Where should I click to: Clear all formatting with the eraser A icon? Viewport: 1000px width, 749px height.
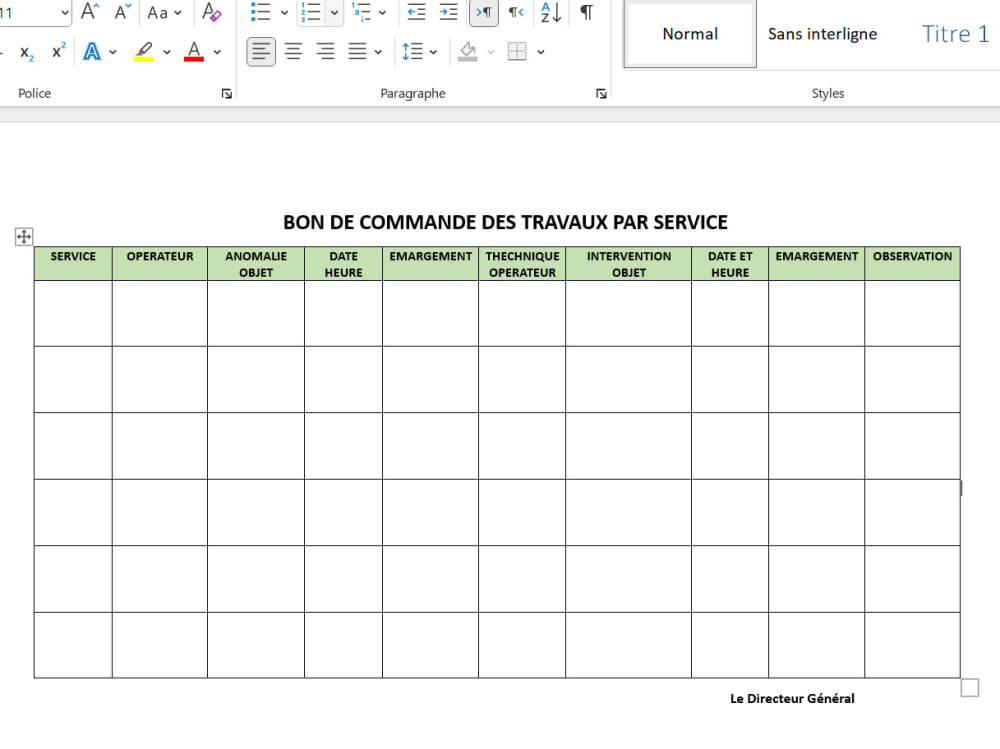tap(211, 11)
